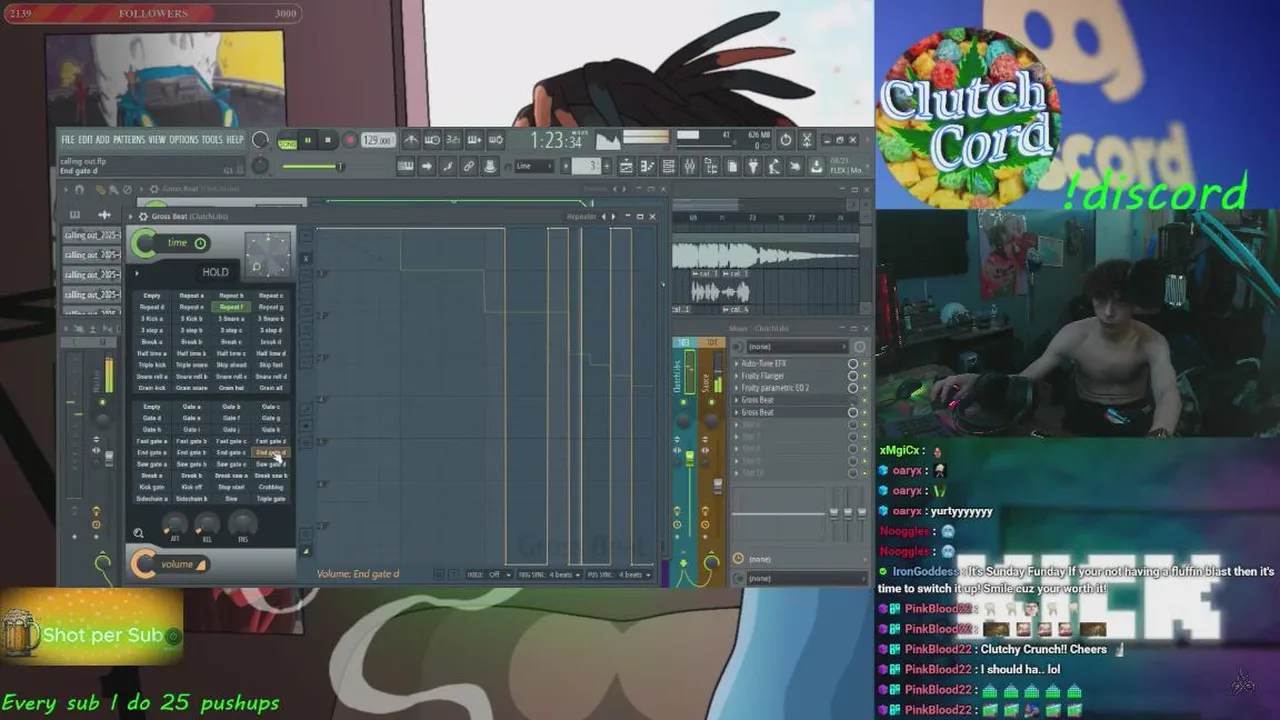Click the stop playback button
Image resolution: width=1280 pixels, height=720 pixels.
pos(328,141)
